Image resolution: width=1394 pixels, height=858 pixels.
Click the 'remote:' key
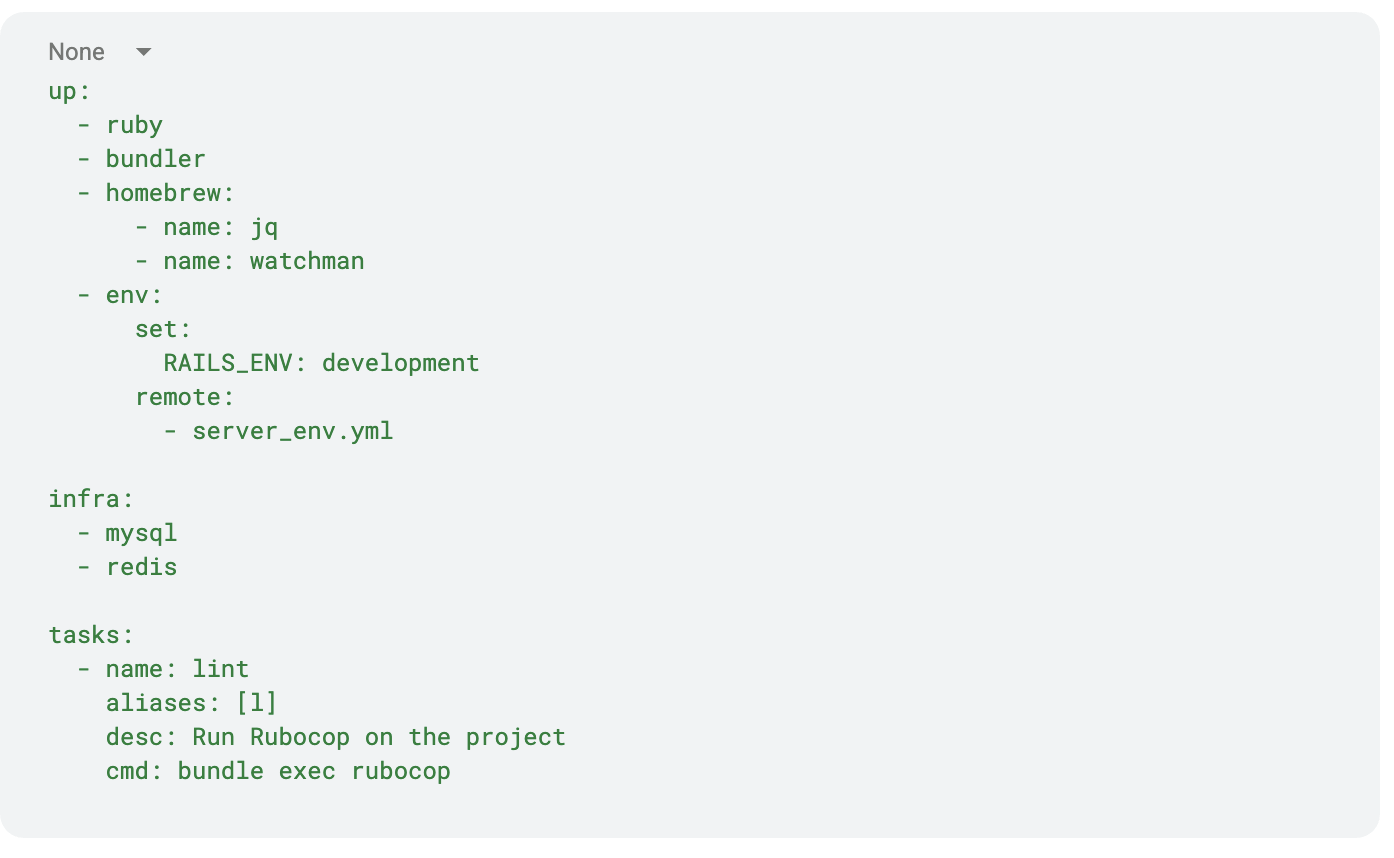[x=184, y=397]
